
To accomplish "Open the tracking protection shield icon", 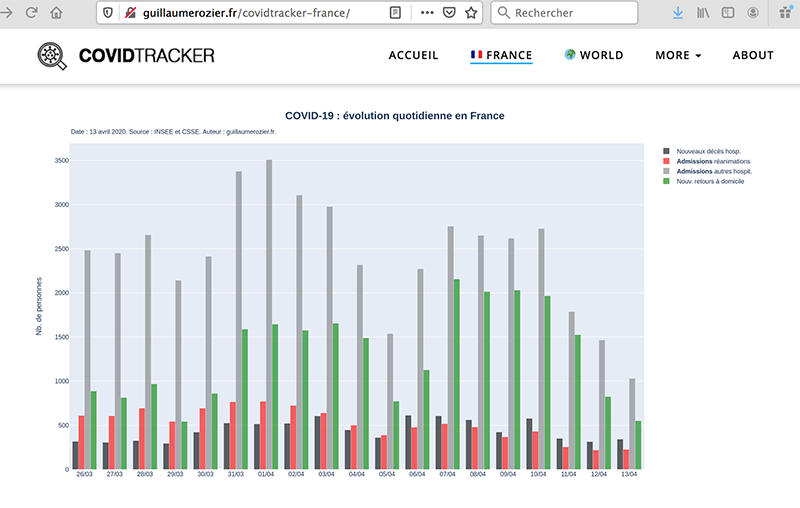I will (x=109, y=13).
